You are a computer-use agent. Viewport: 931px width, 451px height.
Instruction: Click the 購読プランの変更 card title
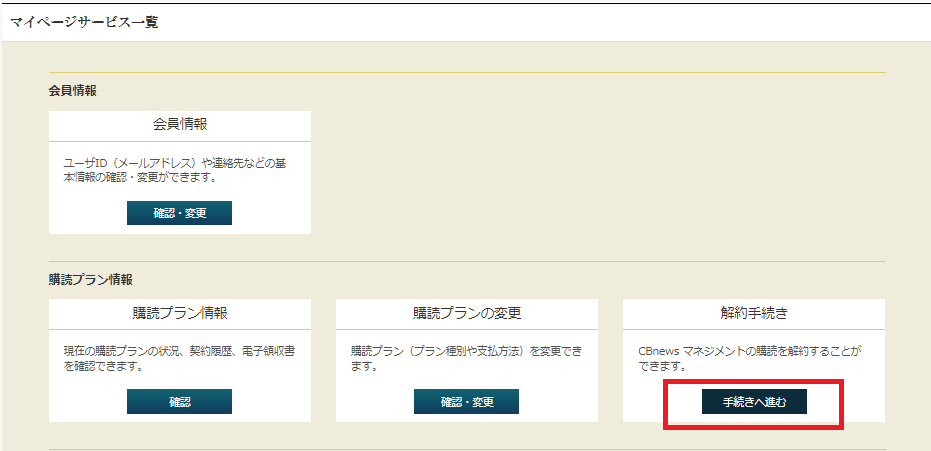467,313
